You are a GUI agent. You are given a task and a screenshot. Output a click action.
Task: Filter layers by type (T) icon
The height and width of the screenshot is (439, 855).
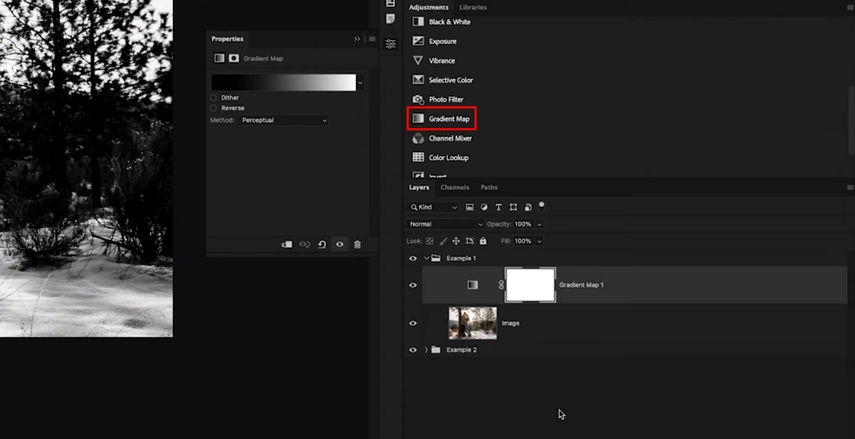[498, 207]
